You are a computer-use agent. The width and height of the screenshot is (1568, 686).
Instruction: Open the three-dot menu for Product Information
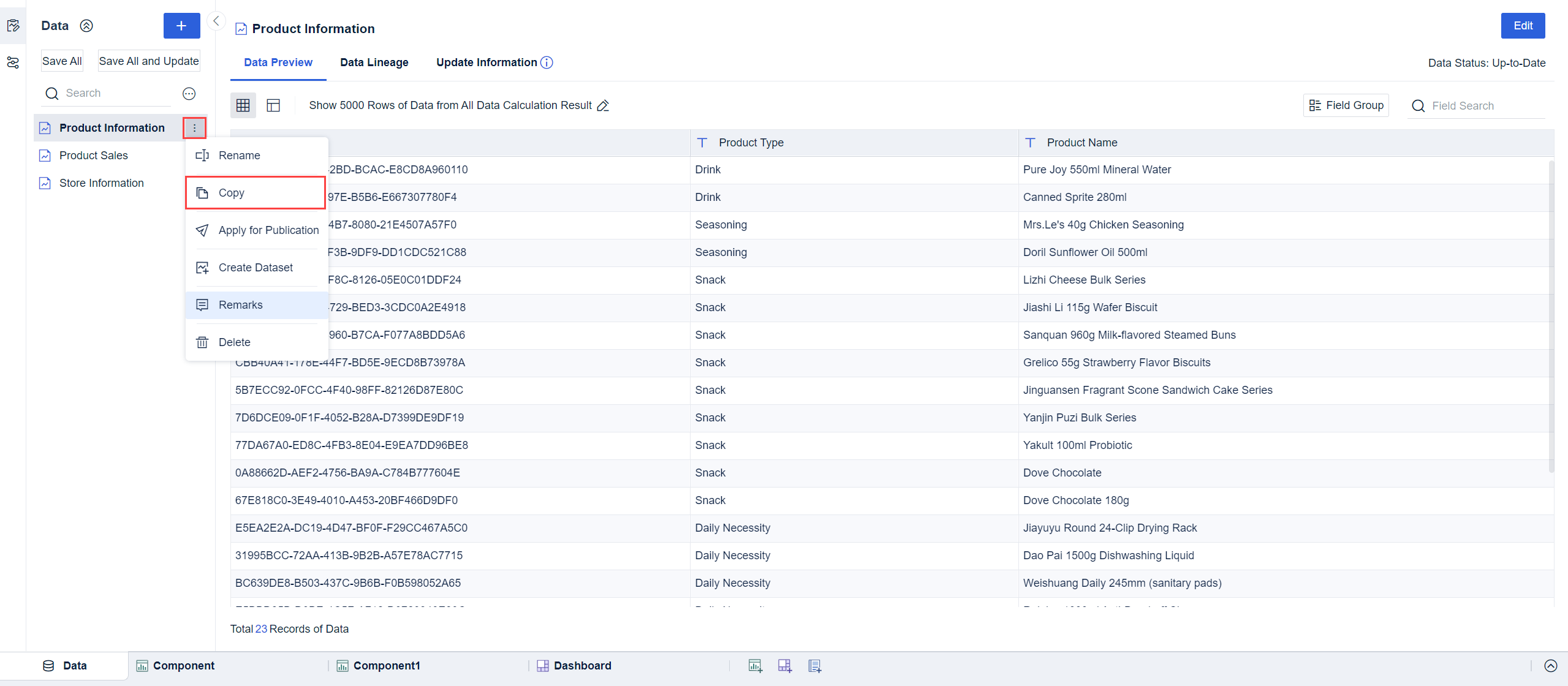coord(194,128)
